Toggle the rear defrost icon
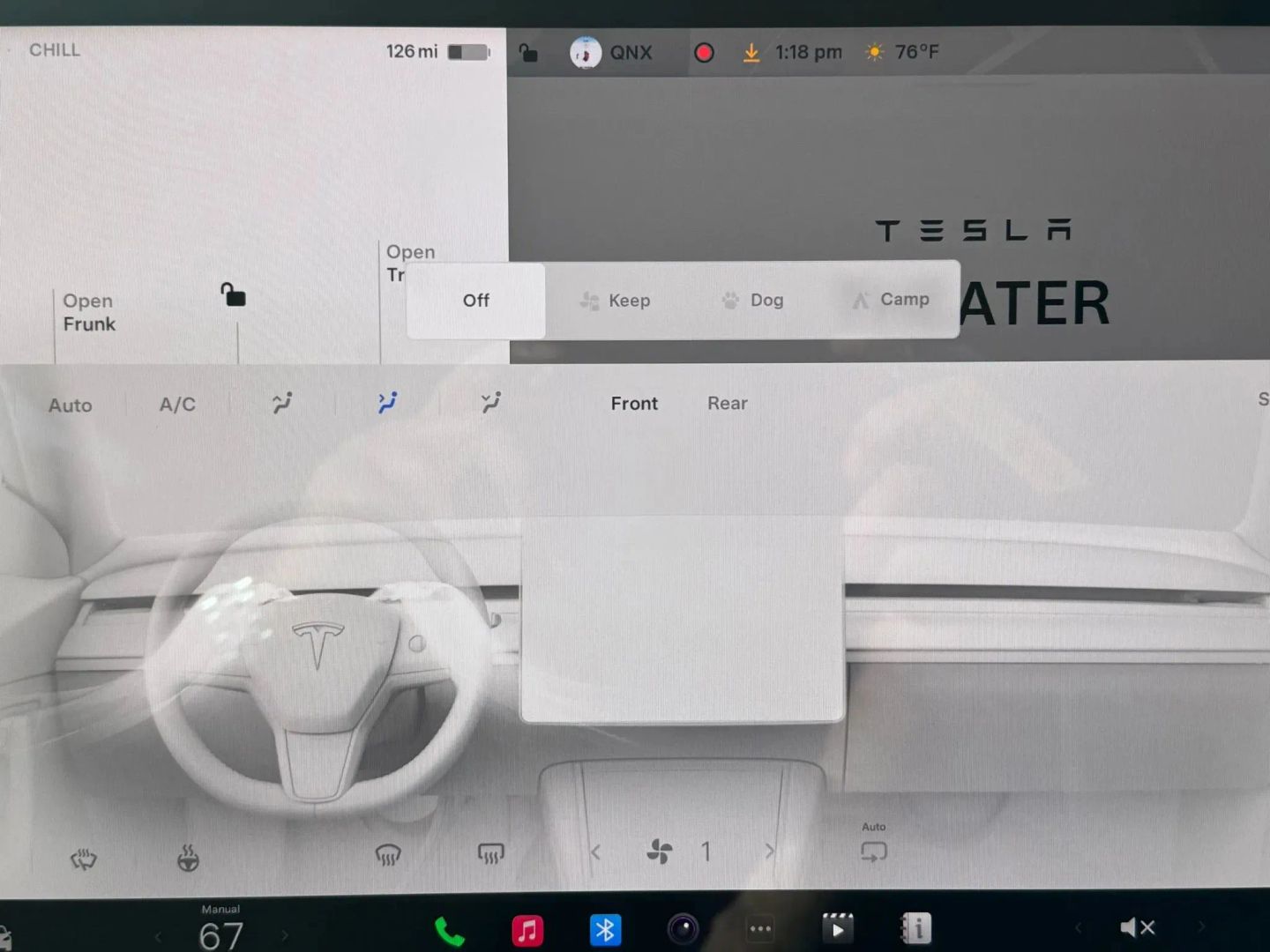 tap(490, 853)
